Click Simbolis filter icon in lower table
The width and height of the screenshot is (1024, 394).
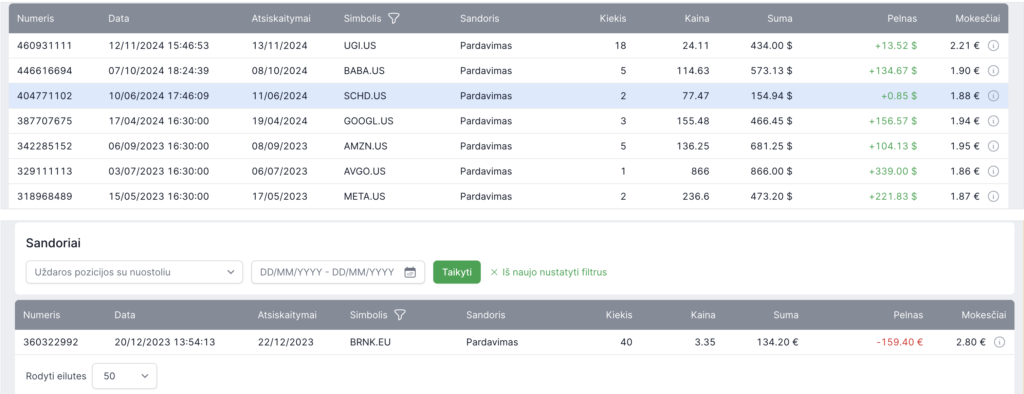[400, 315]
